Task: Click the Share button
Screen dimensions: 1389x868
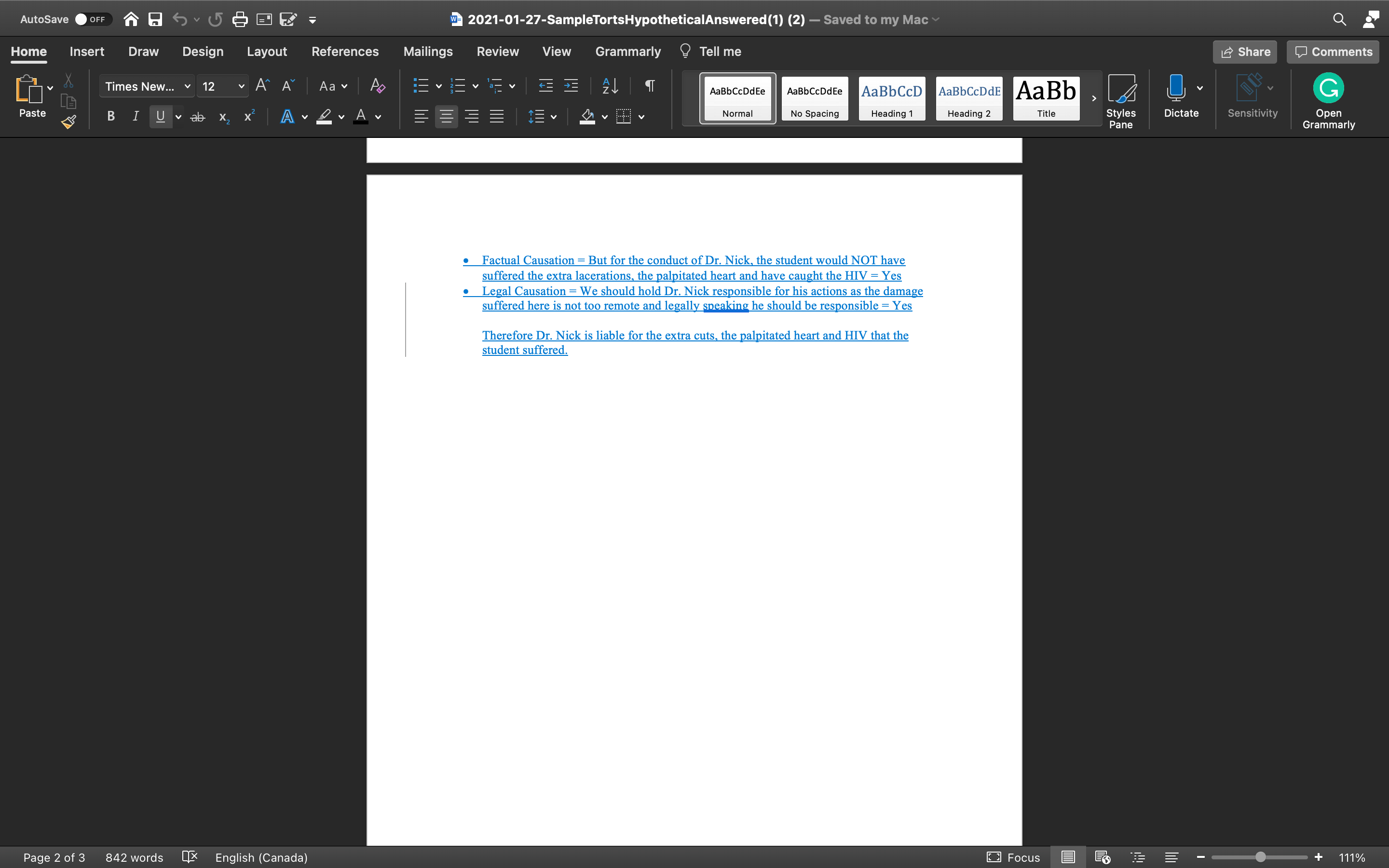Action: (1245, 52)
